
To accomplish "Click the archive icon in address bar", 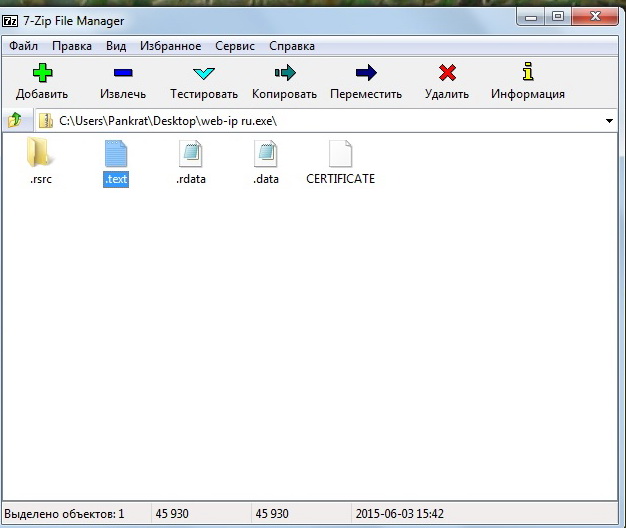I will 46,121.
